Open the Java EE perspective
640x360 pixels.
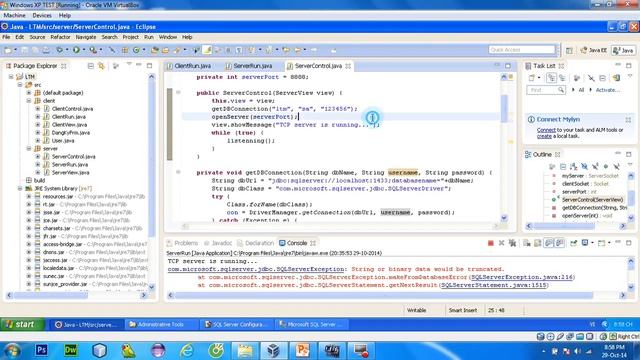pos(594,50)
